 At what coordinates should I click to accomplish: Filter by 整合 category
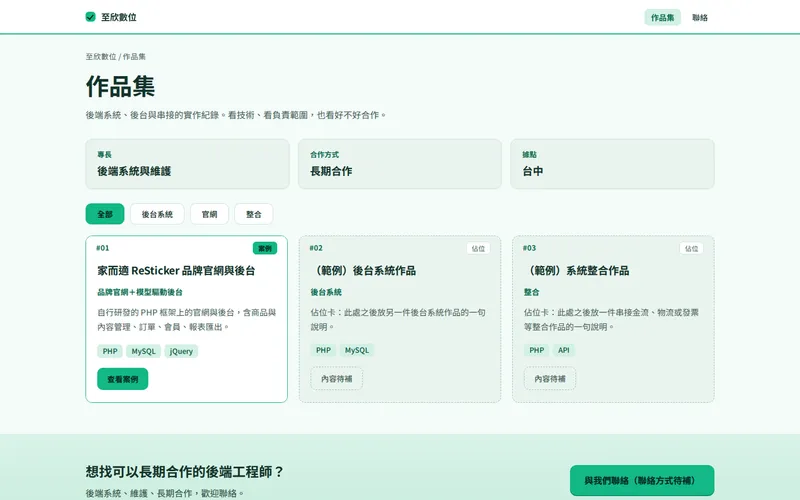(254, 214)
